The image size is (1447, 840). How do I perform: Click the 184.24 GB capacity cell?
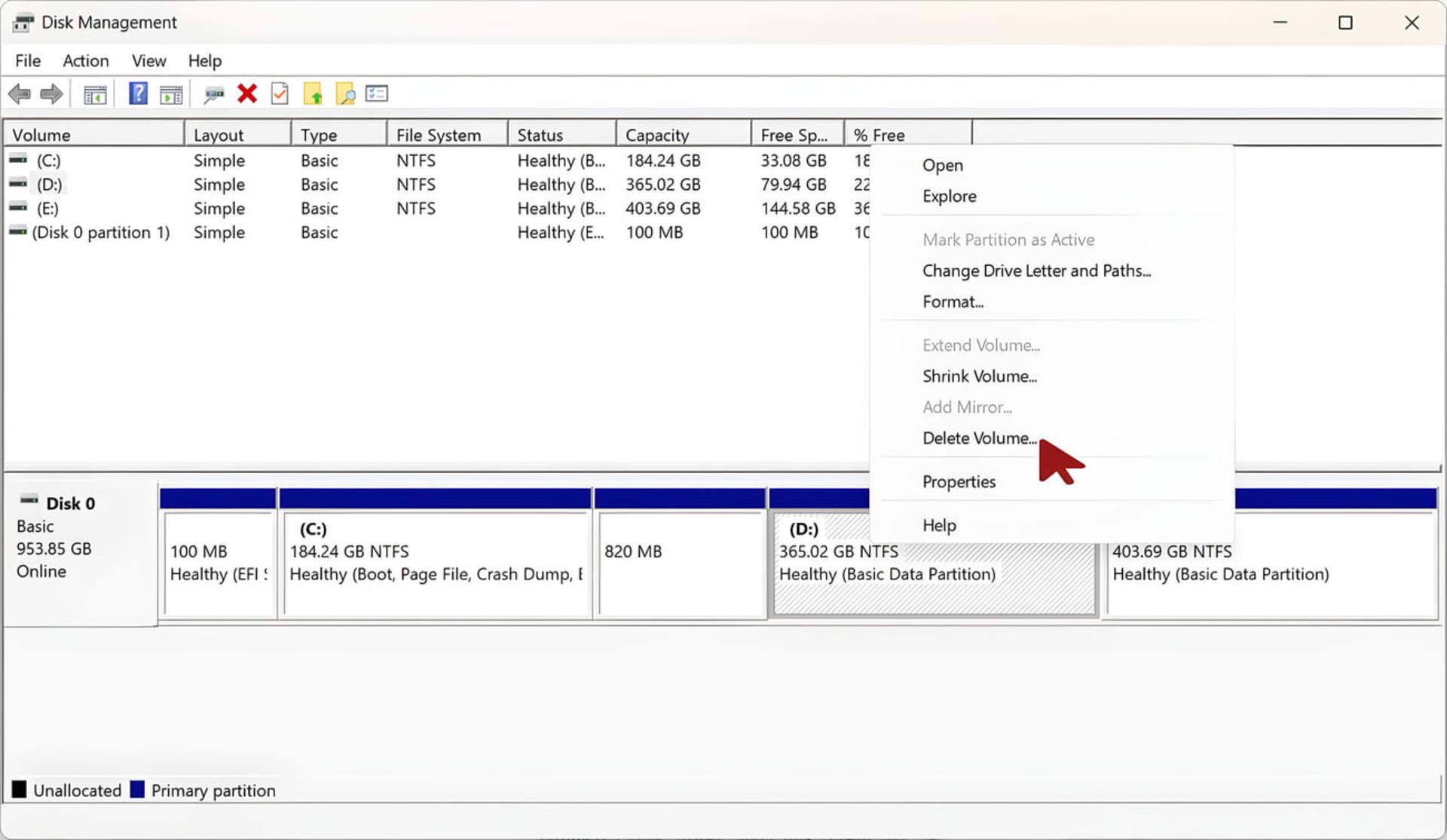[663, 160]
